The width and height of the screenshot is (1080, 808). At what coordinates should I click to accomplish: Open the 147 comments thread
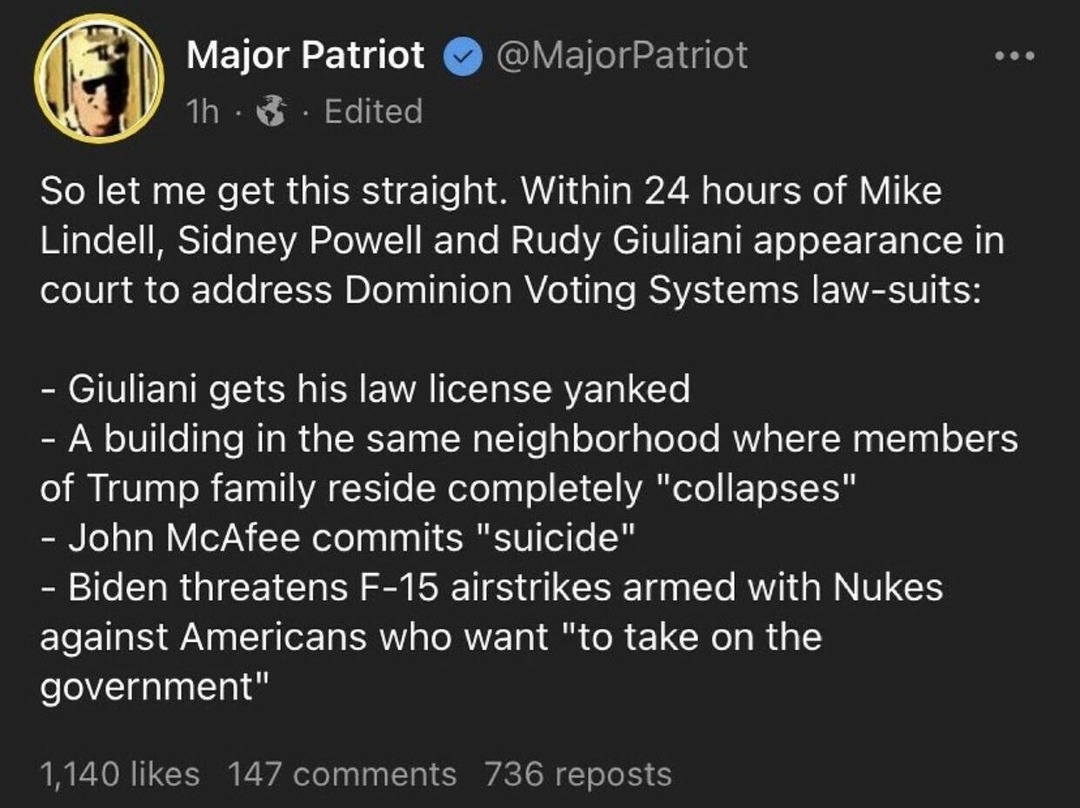coord(342,773)
